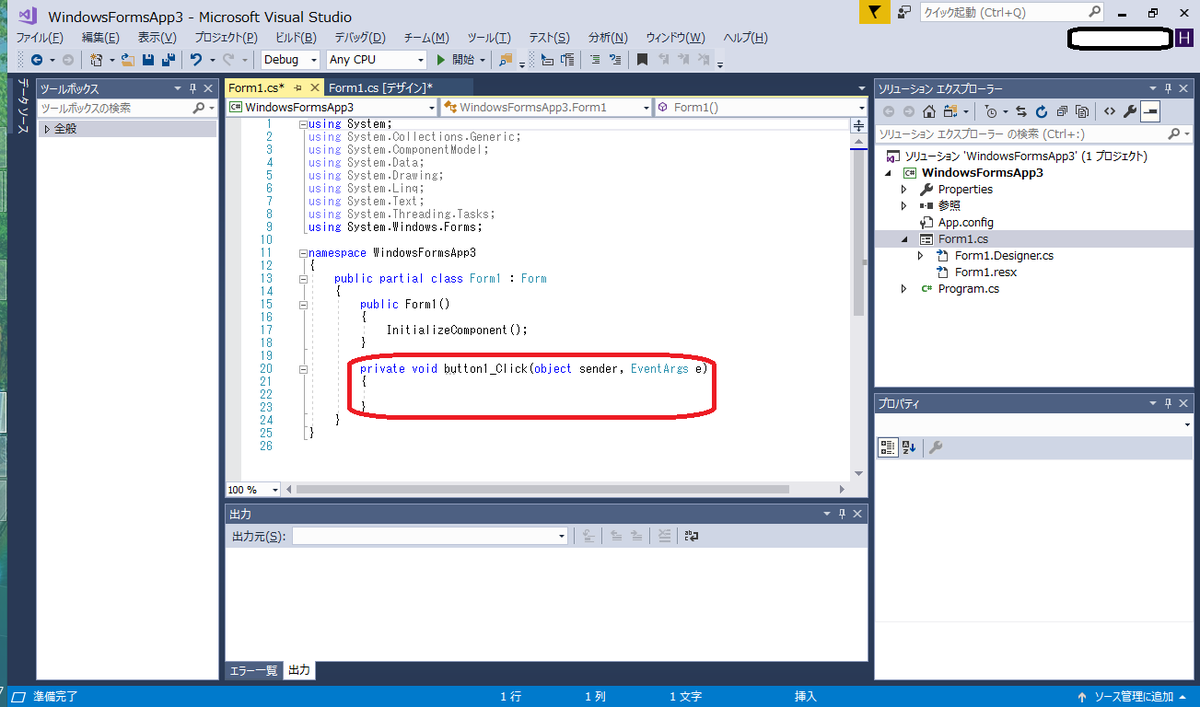Toggle bookmark on current line

[643, 60]
